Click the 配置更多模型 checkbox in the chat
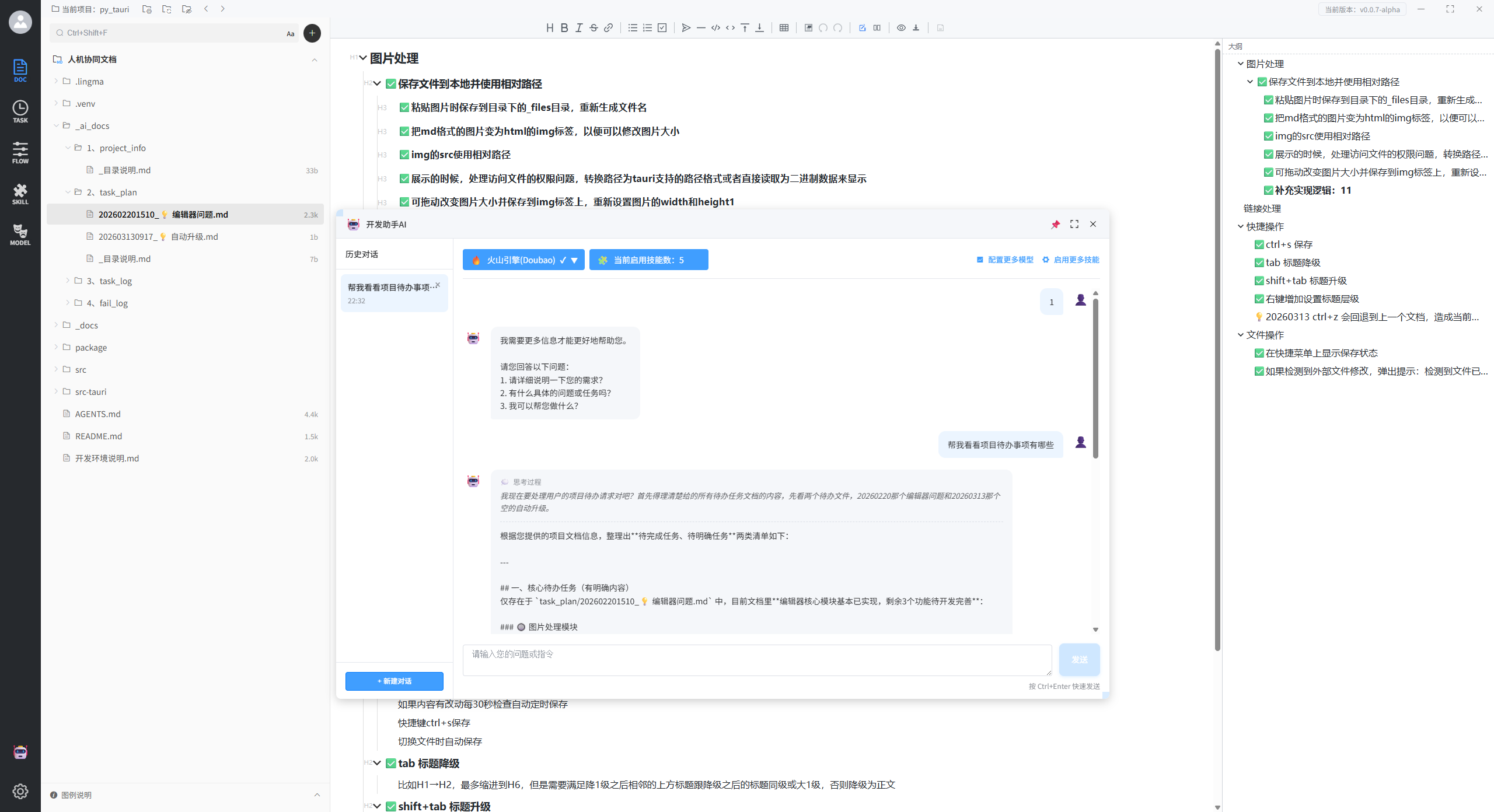Viewport: 1494px width, 812px height. tap(980, 260)
